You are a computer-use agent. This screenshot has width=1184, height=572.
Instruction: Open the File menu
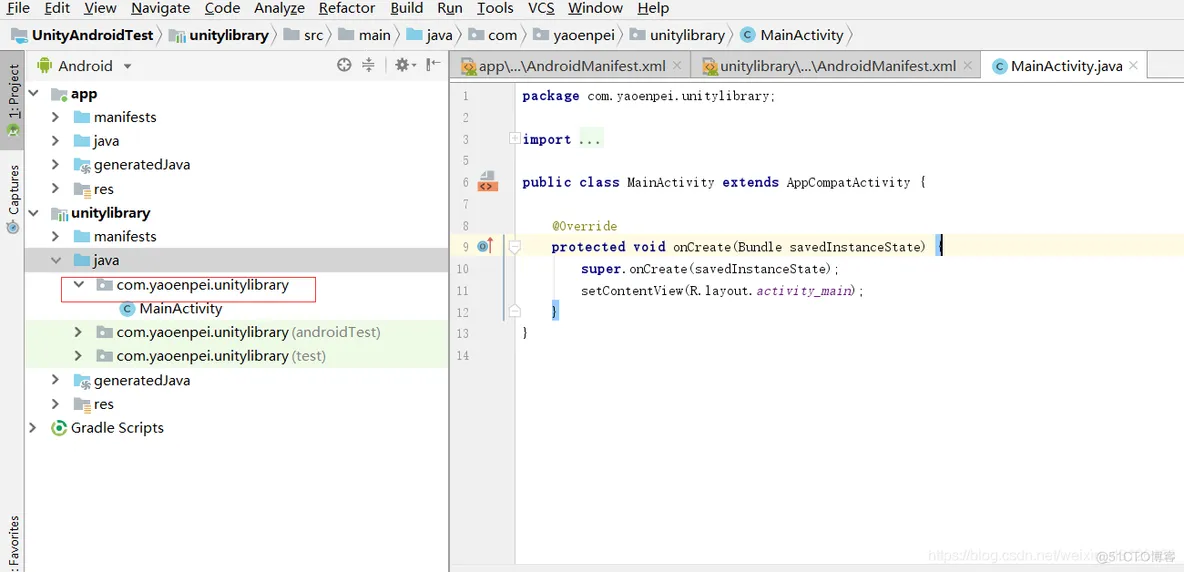pyautogui.click(x=17, y=8)
